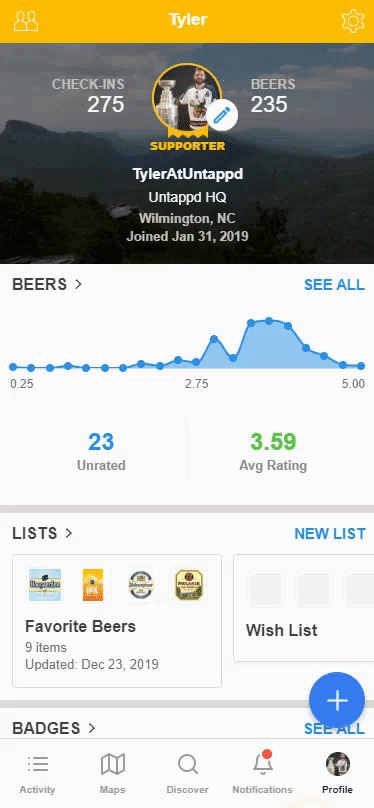This screenshot has width=374, height=808.
Task: Tap the blue plus check-in button
Action: (x=337, y=700)
